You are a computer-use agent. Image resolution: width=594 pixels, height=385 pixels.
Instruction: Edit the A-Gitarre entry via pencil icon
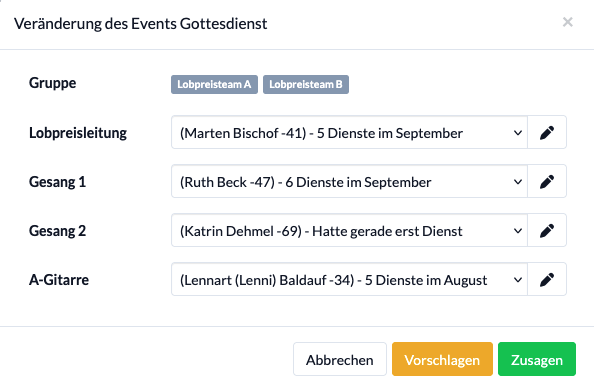point(547,279)
